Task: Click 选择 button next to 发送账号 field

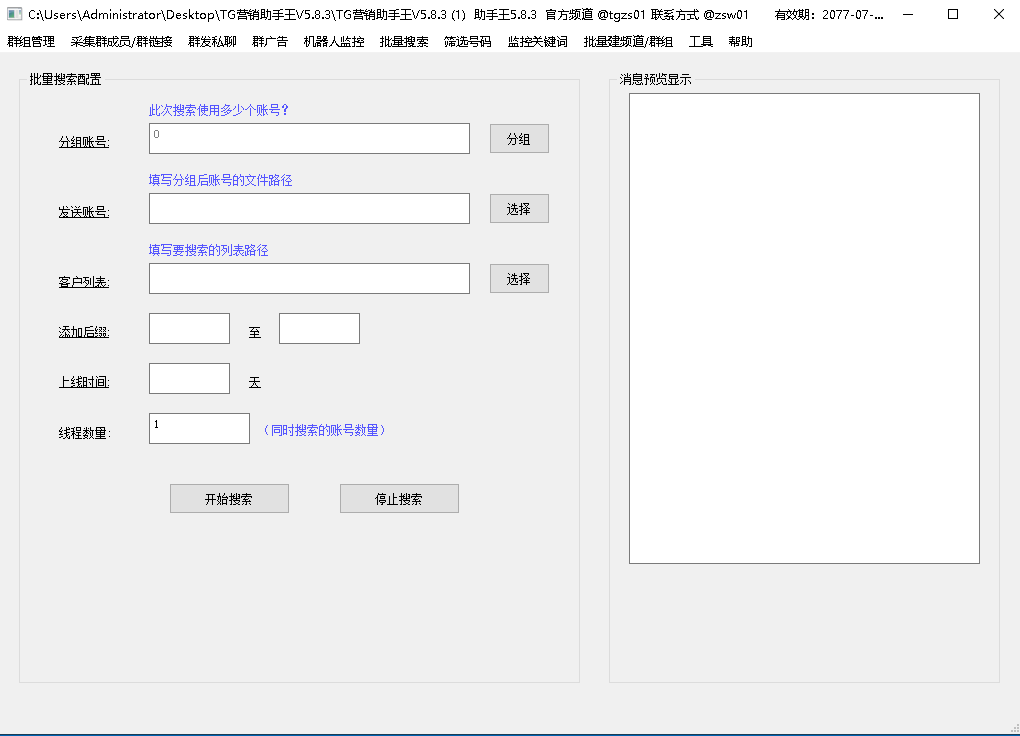Action: [x=519, y=209]
